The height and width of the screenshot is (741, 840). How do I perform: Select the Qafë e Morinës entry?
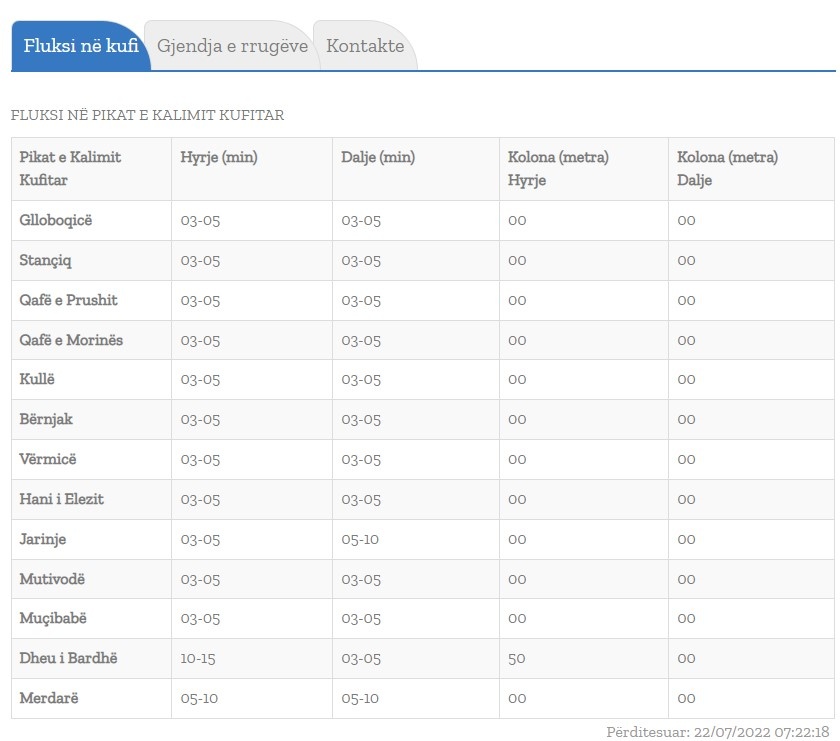point(71,340)
